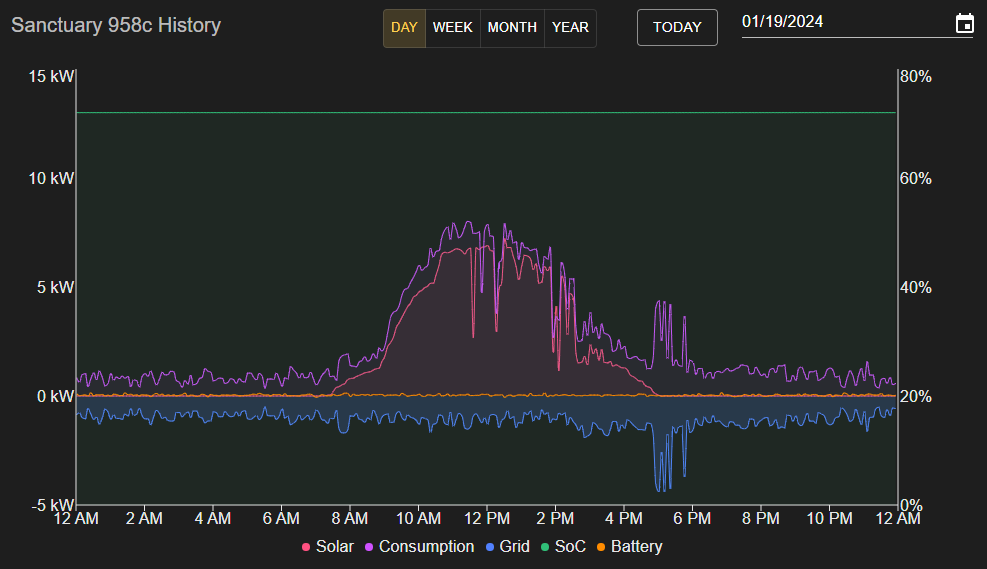Click the blue Grid legend dot
The width and height of the screenshot is (987, 569).
489,547
